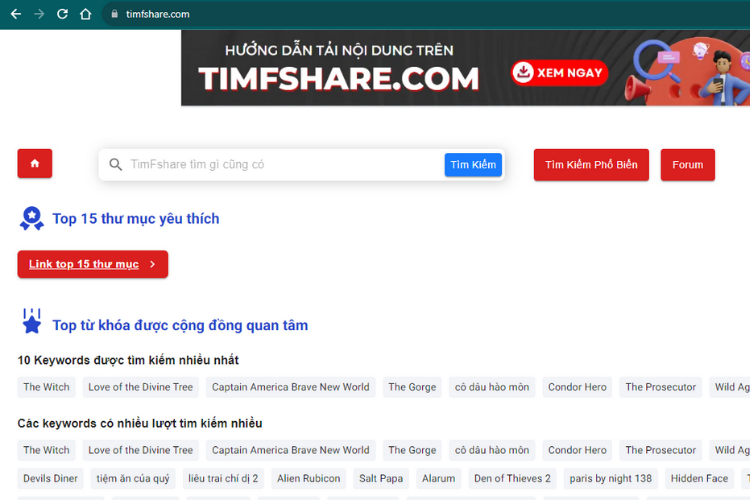Select The Gorge under Các keywords section

click(x=412, y=450)
